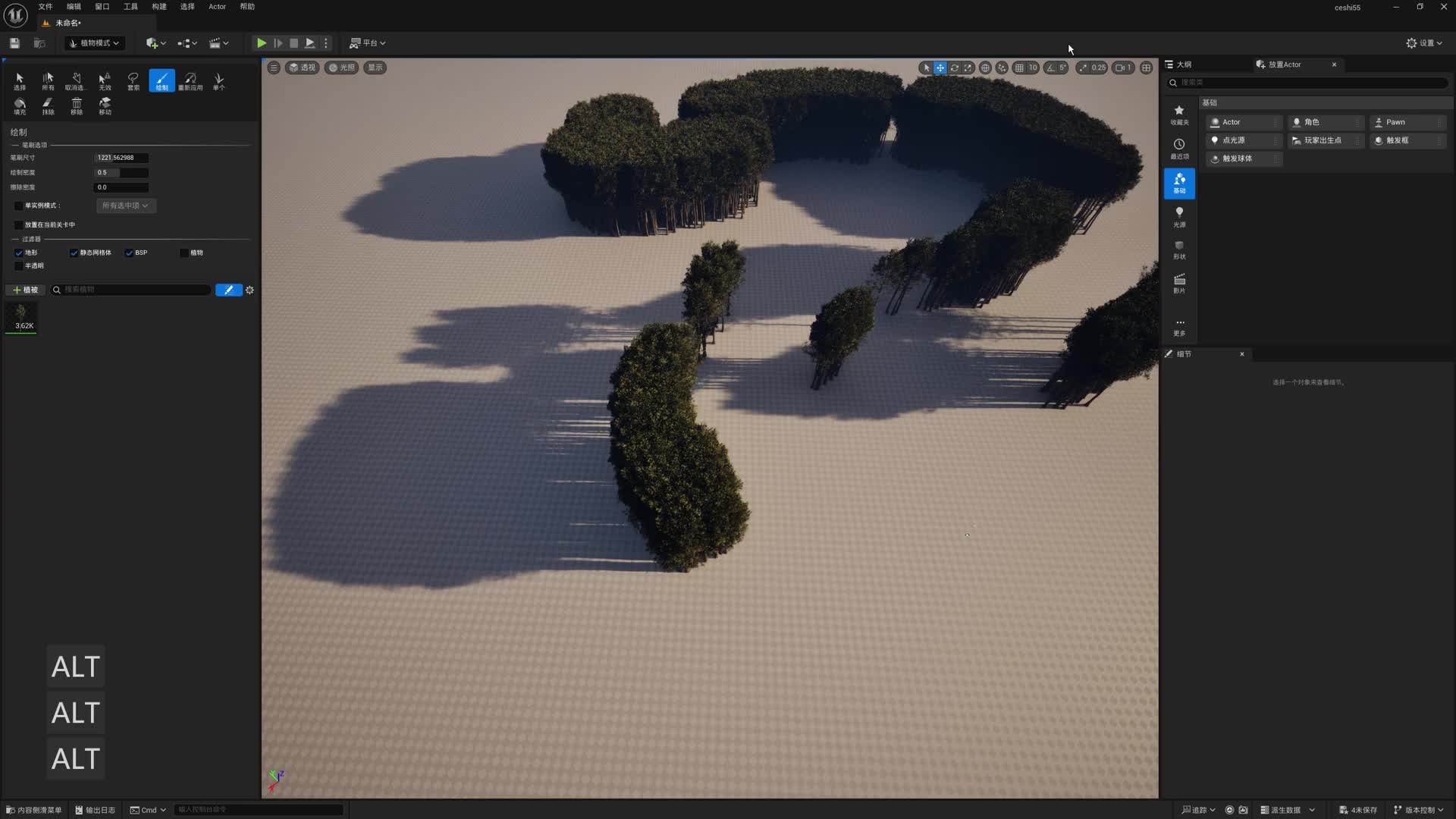Open the Content Drawer (内容侧滑菜单) button
Image resolution: width=1456 pixels, height=819 pixels.
coord(35,810)
